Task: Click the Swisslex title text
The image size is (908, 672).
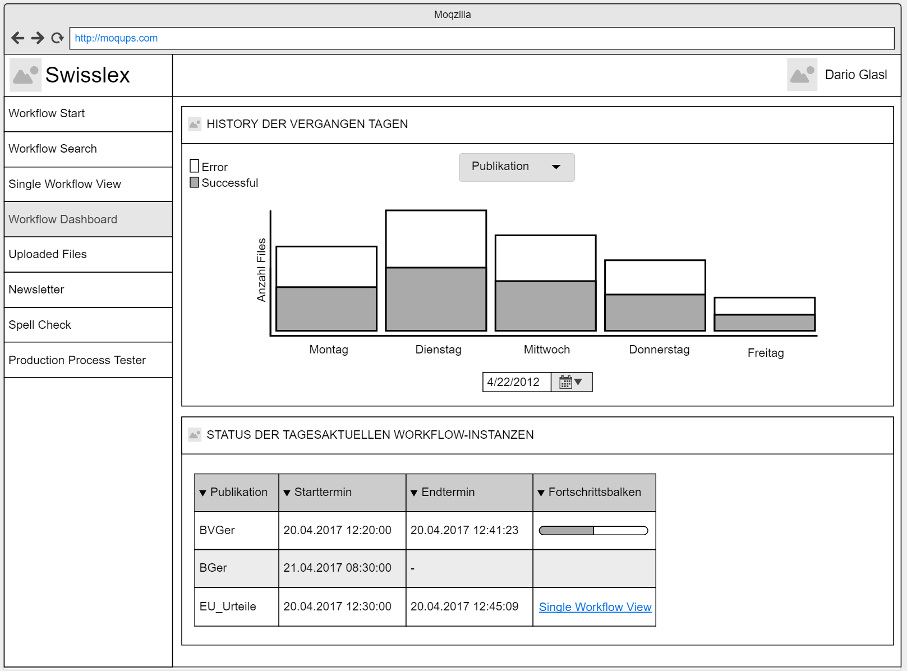Action: pyautogui.click(x=87, y=75)
